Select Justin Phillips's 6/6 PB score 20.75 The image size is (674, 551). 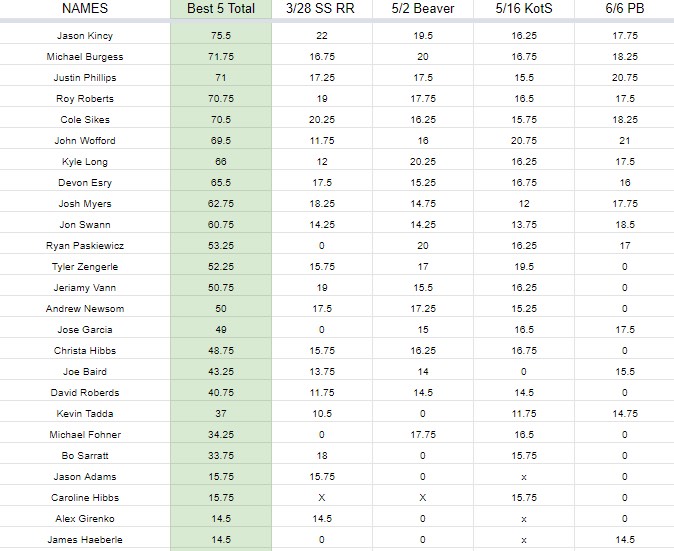tap(625, 78)
